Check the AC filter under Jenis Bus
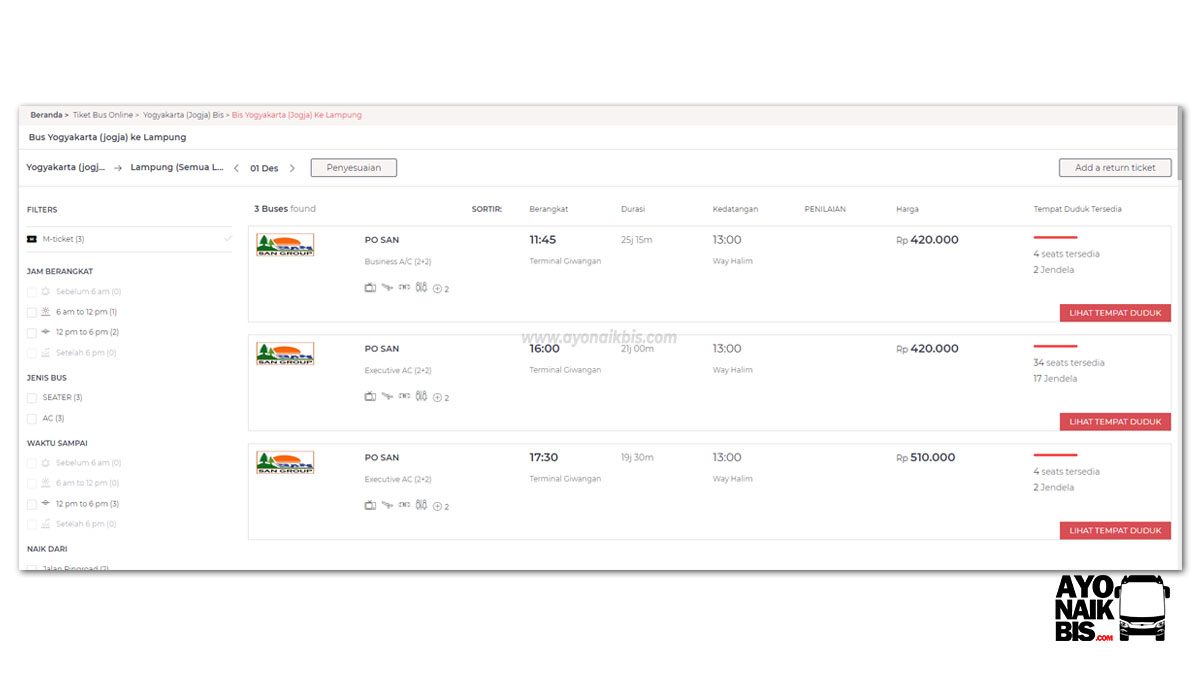Image resolution: width=1200 pixels, height=675 pixels. (31, 419)
